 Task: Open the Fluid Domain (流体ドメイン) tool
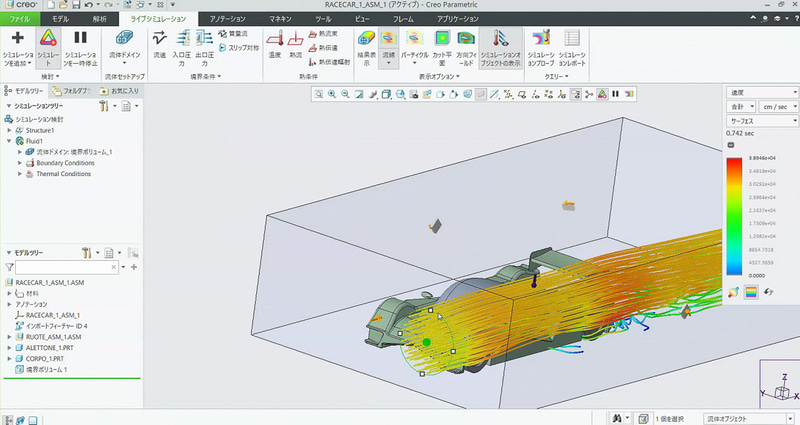click(x=124, y=39)
